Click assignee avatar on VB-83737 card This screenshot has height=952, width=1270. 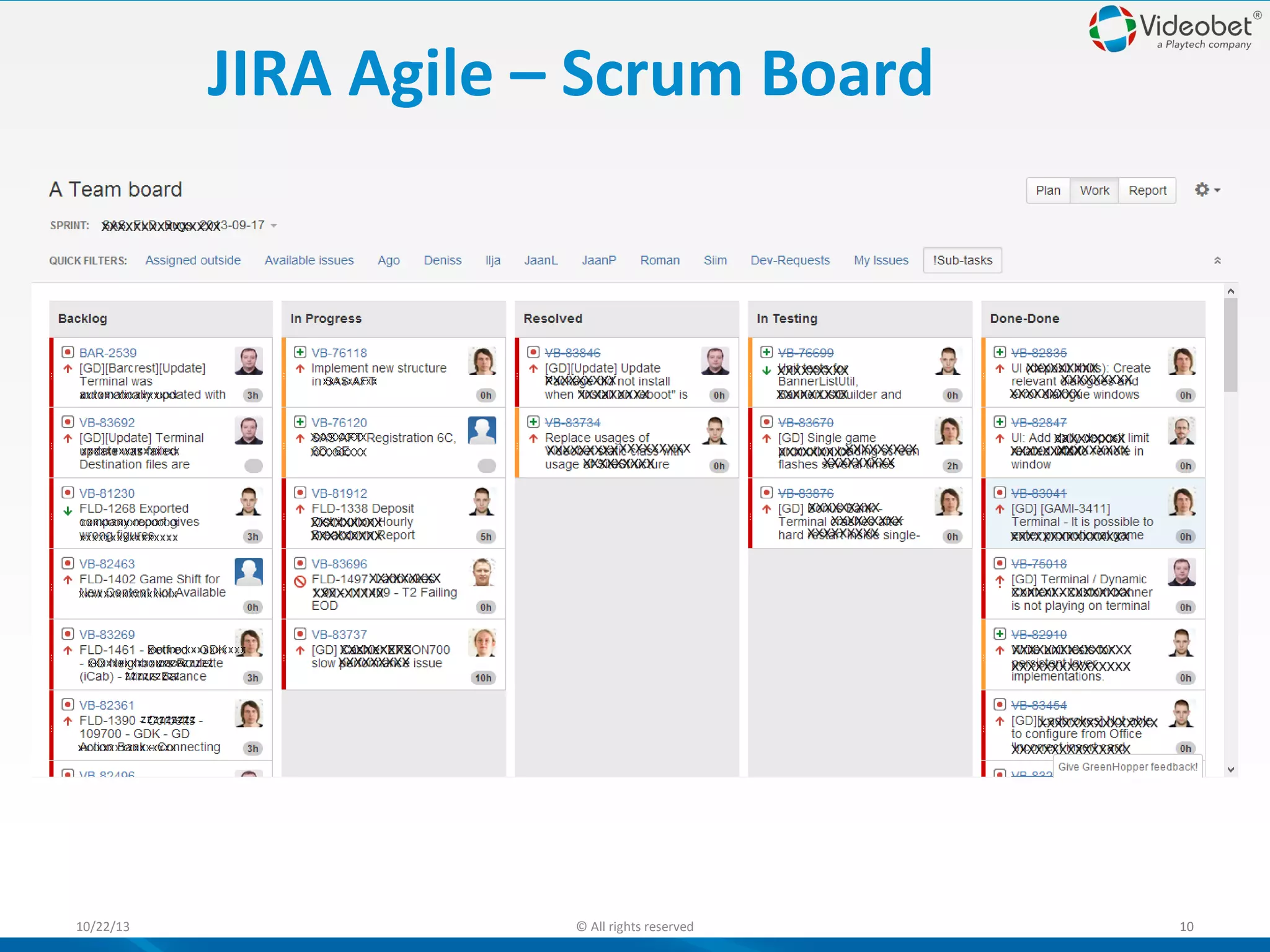point(482,642)
